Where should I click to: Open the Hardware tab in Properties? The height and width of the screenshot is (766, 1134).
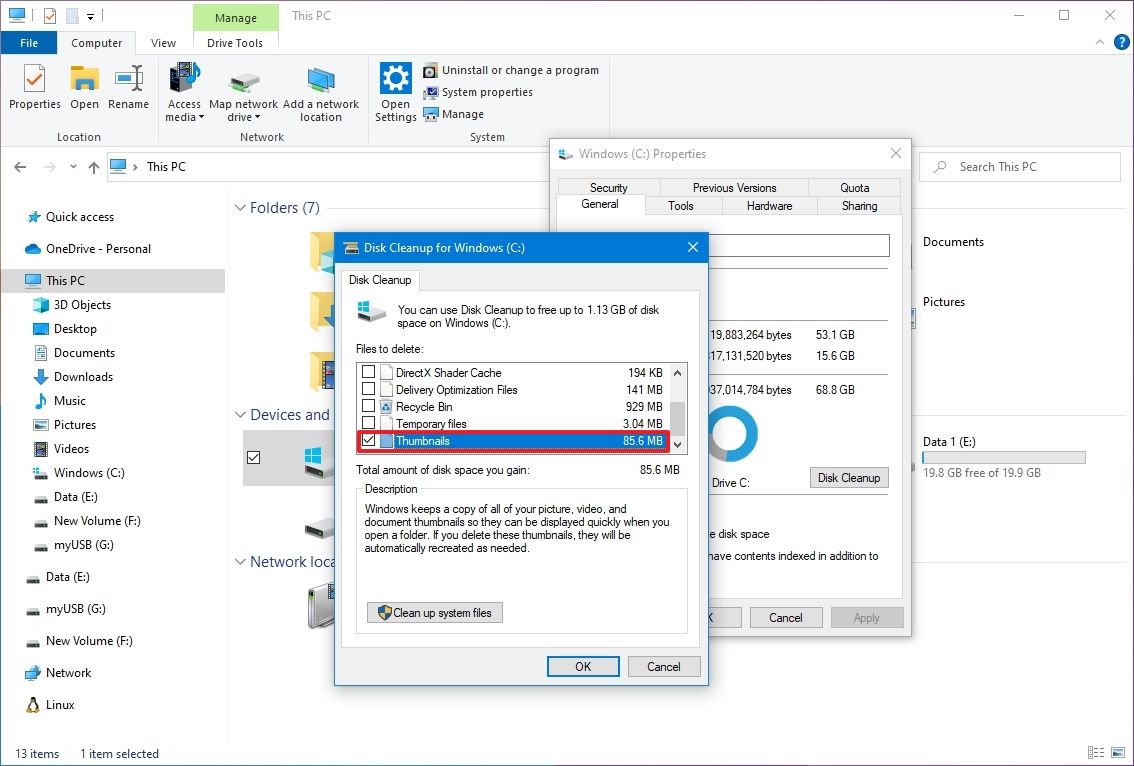pyautogui.click(x=768, y=205)
